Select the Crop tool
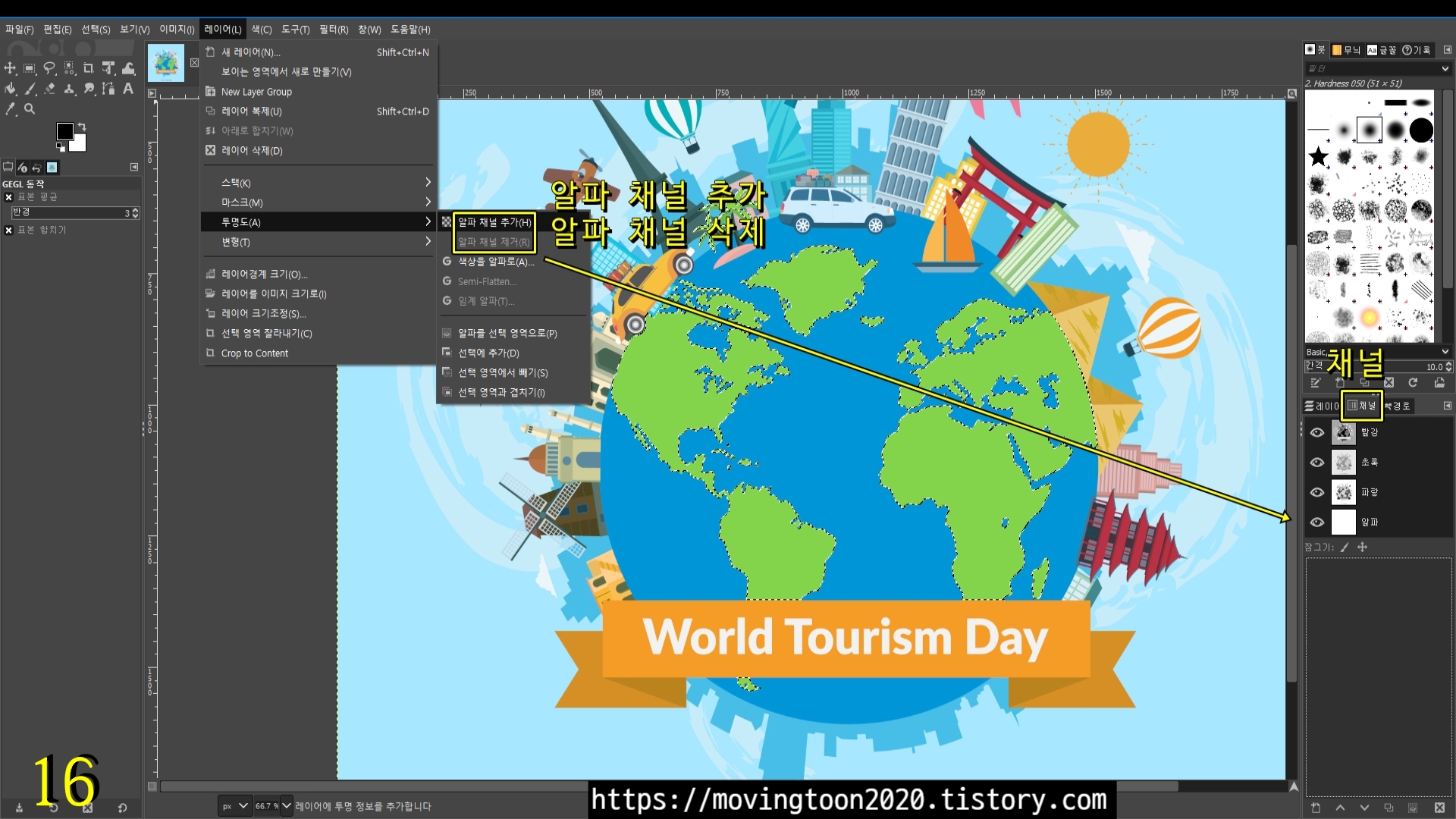 [x=89, y=67]
